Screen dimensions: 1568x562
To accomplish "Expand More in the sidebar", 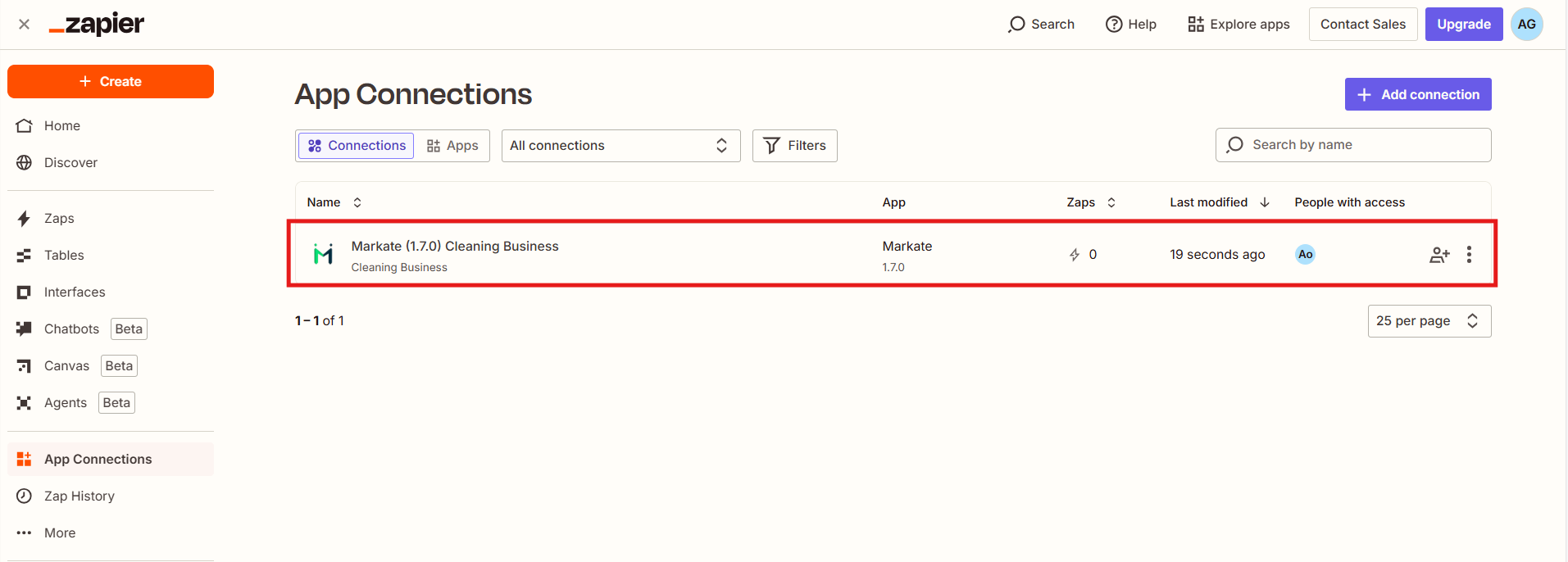I will [x=111, y=533].
